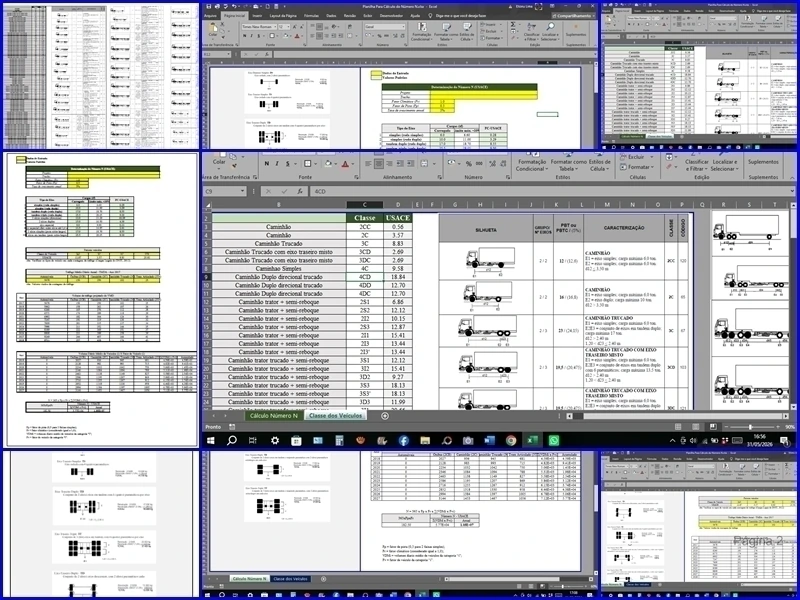Click Cancel entry X beside center formula bar

click(268, 191)
